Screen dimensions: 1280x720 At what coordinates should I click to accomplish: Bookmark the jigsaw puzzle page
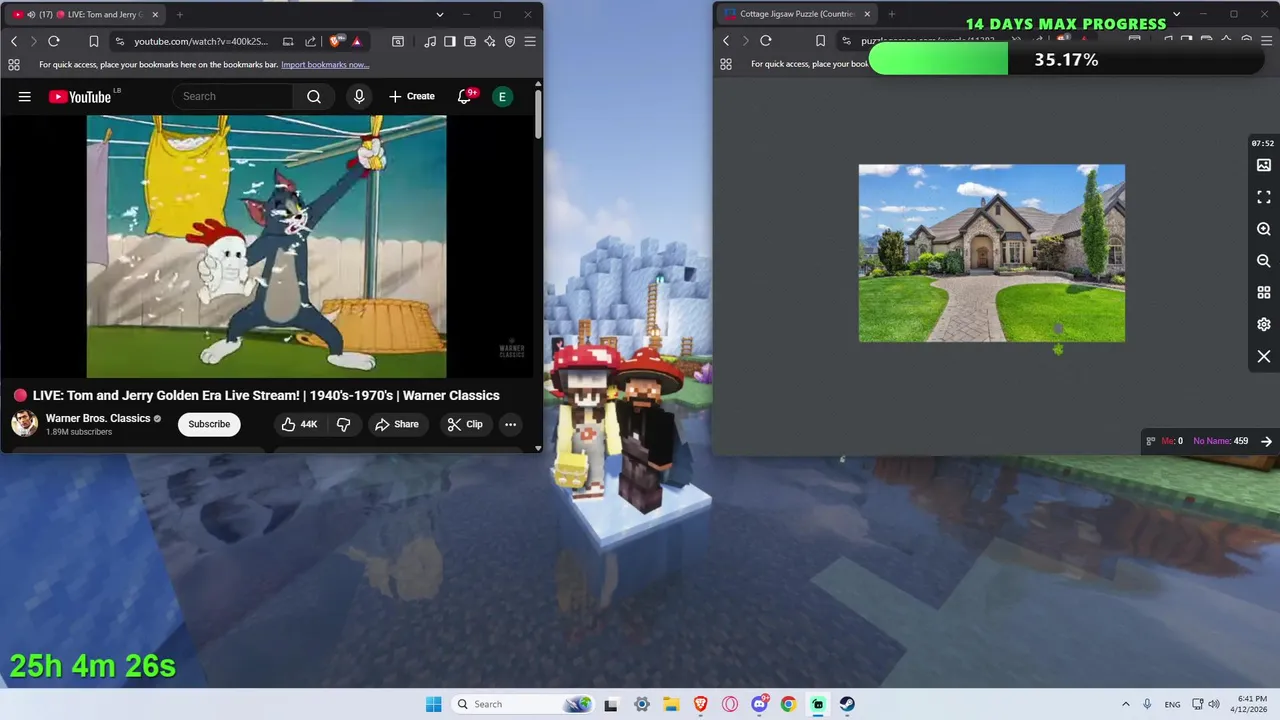tap(820, 41)
